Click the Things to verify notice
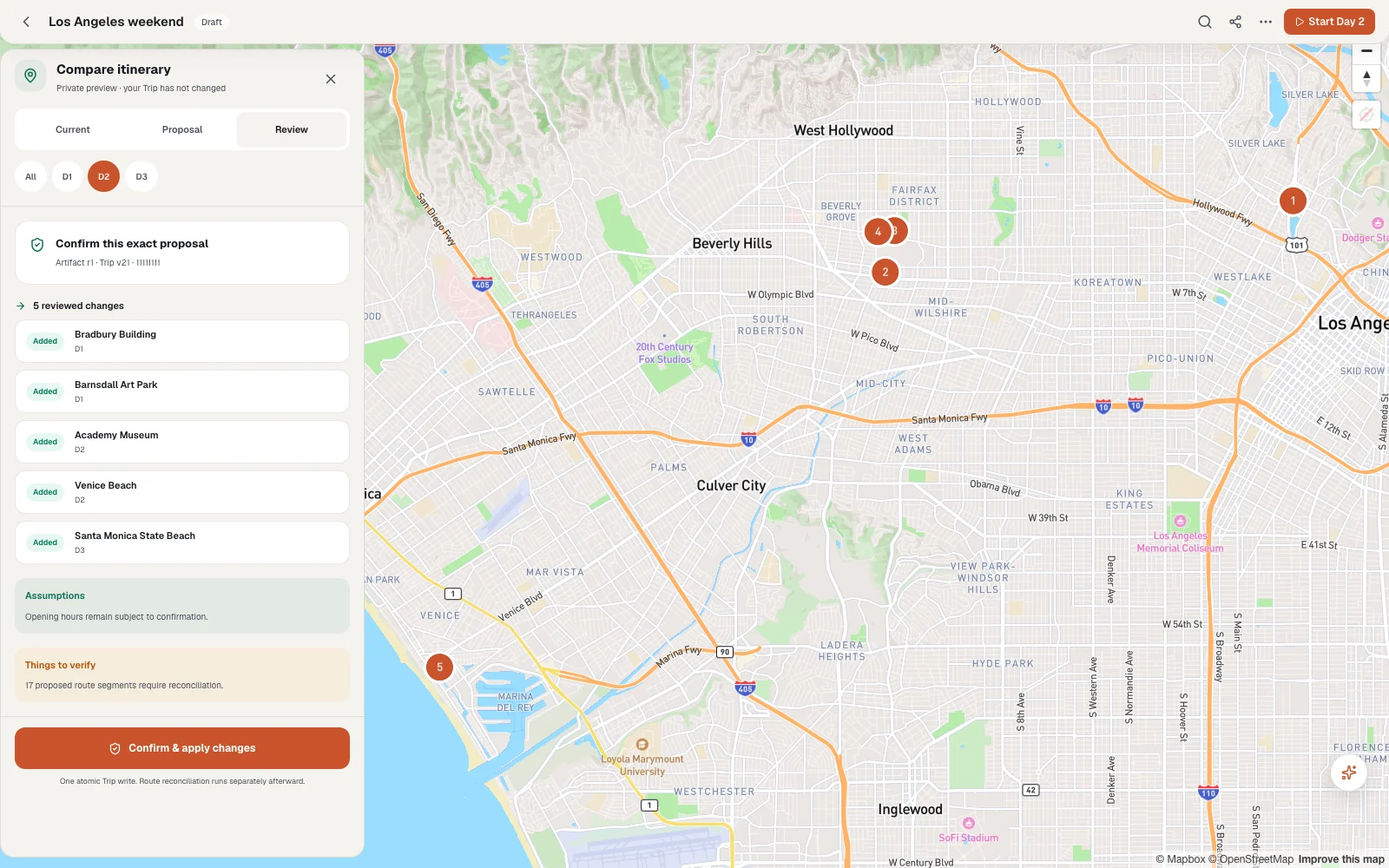This screenshot has height=868, width=1389. [182, 675]
